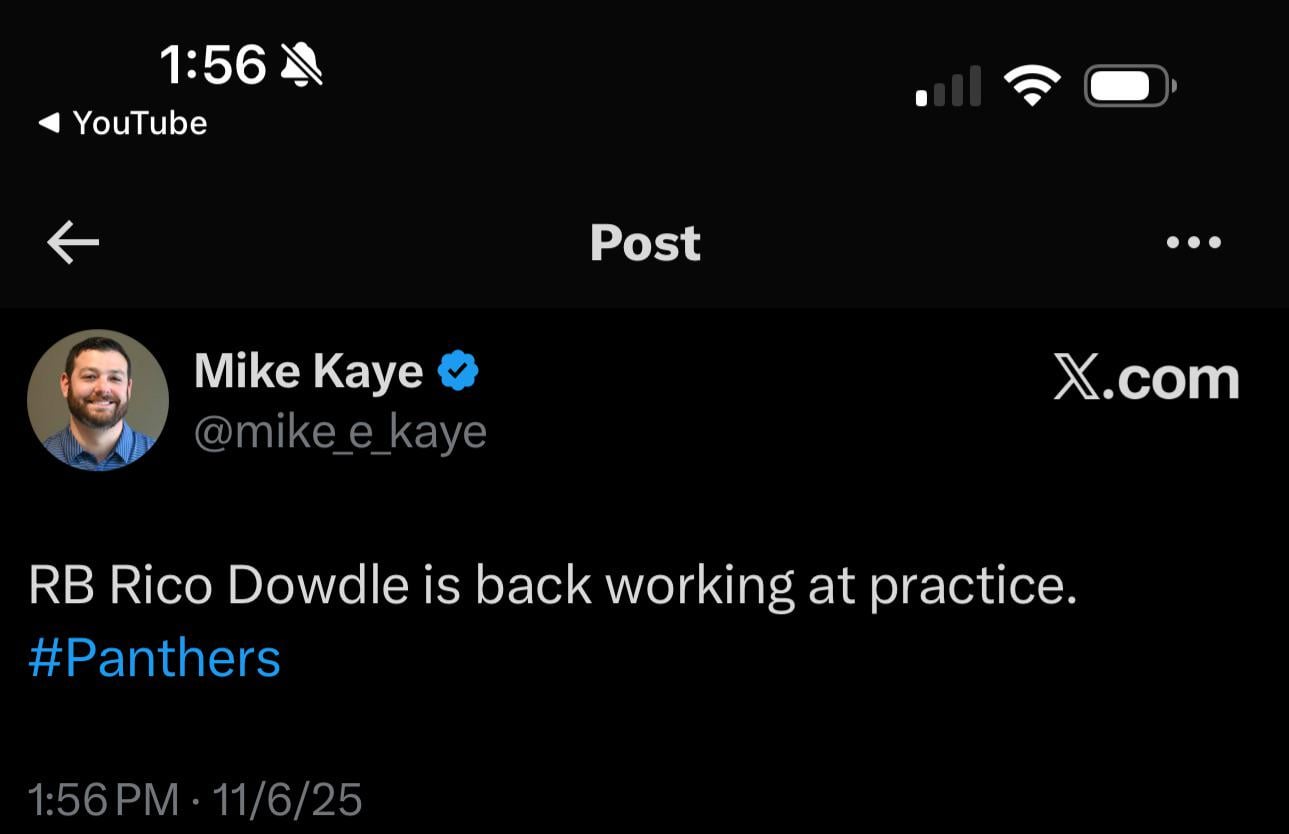Click the X.com logo
The height and width of the screenshot is (834, 1289).
[x=1146, y=379]
